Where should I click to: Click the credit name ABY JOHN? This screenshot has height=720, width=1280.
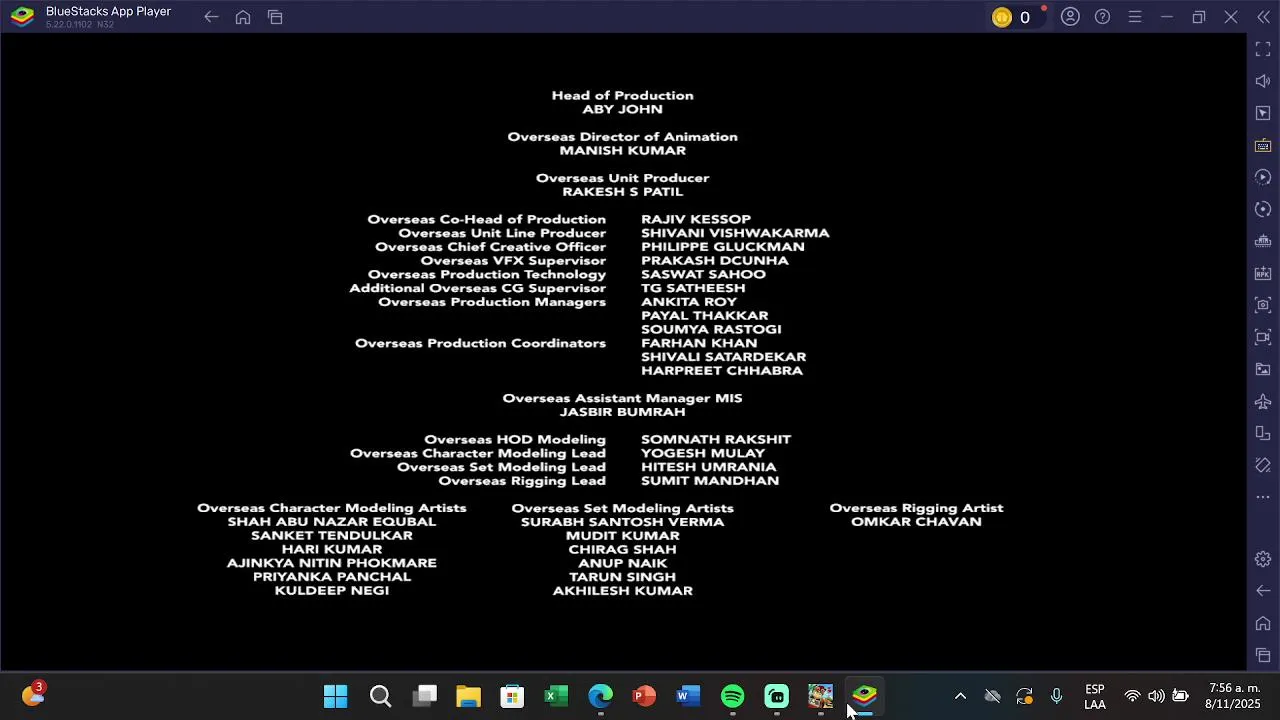pyautogui.click(x=622, y=110)
